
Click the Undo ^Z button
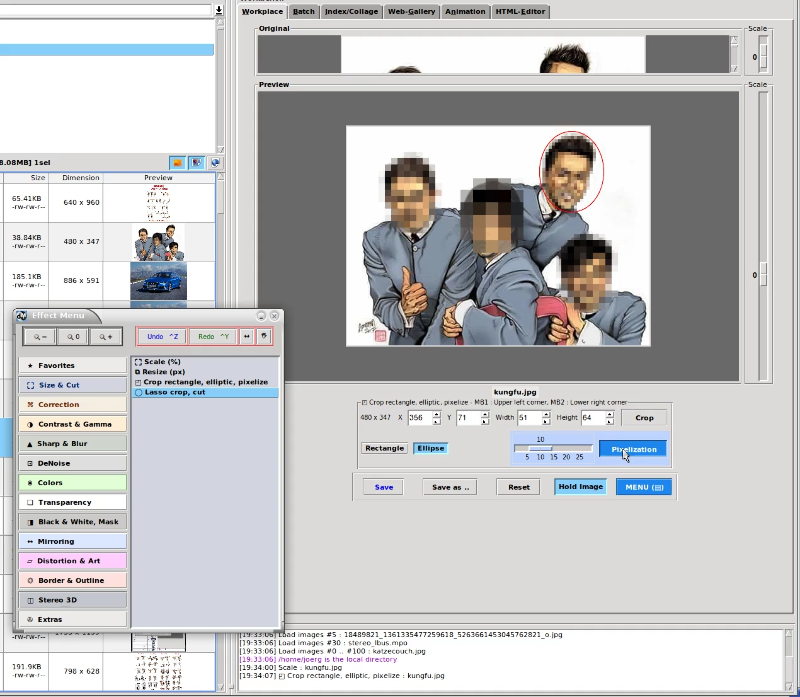tap(162, 337)
